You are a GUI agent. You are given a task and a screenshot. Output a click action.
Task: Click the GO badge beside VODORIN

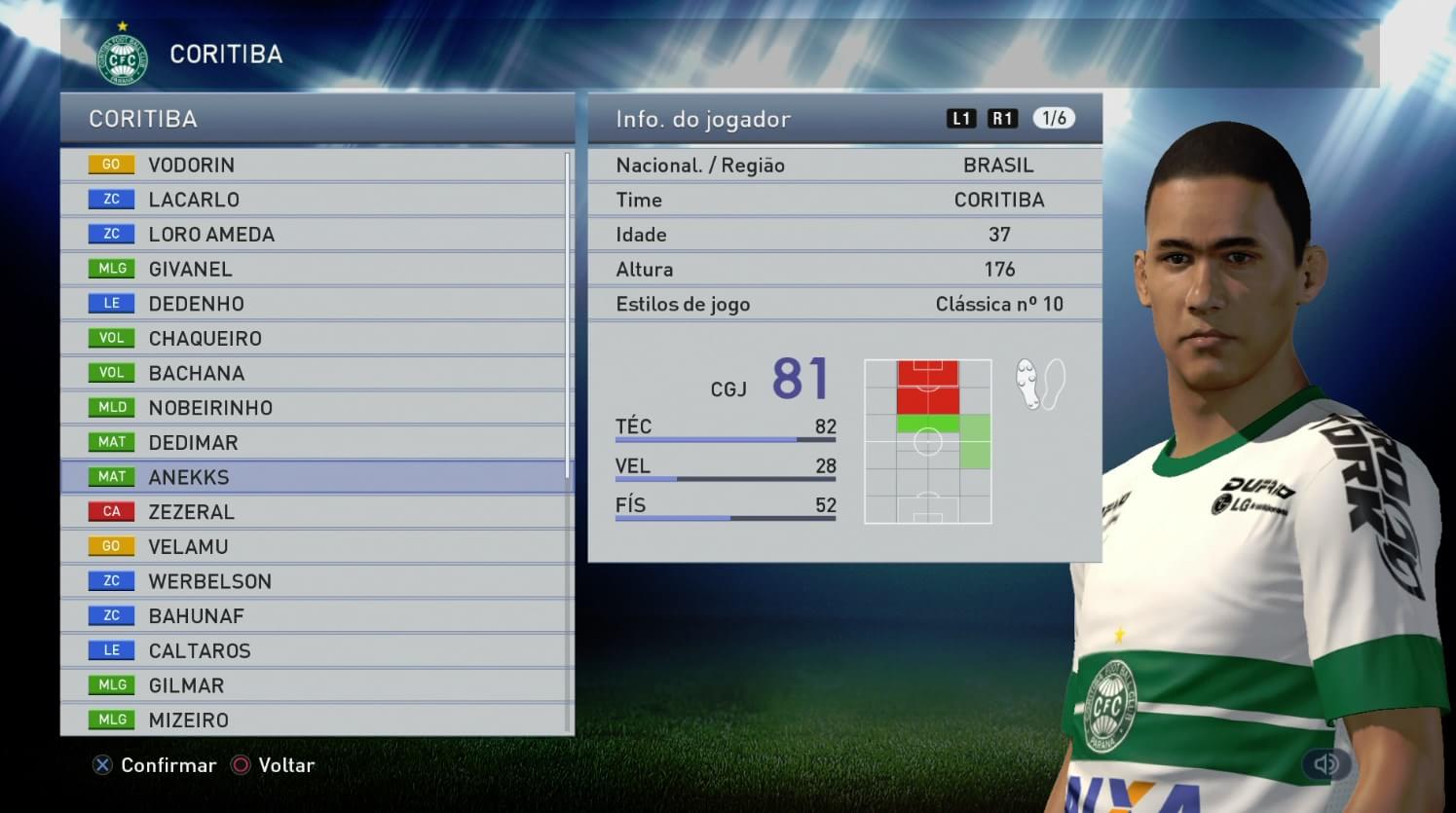pos(111,165)
